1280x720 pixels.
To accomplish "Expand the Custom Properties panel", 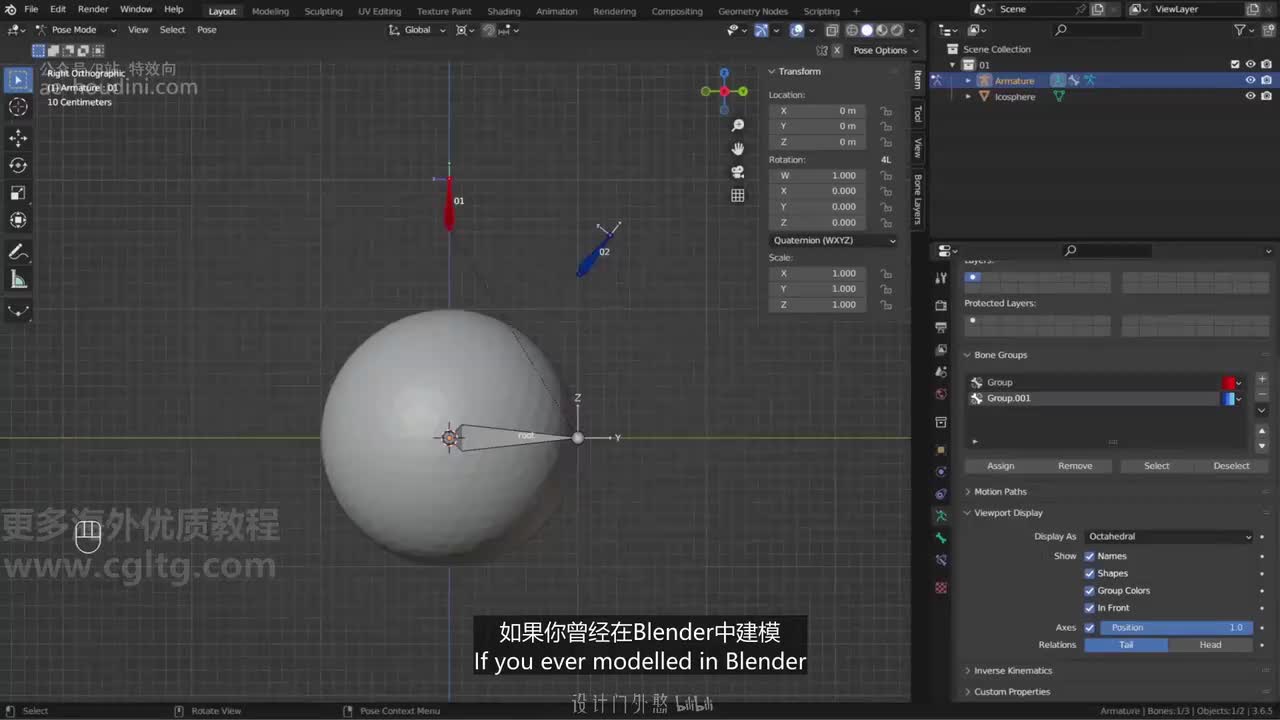I will [1012, 691].
